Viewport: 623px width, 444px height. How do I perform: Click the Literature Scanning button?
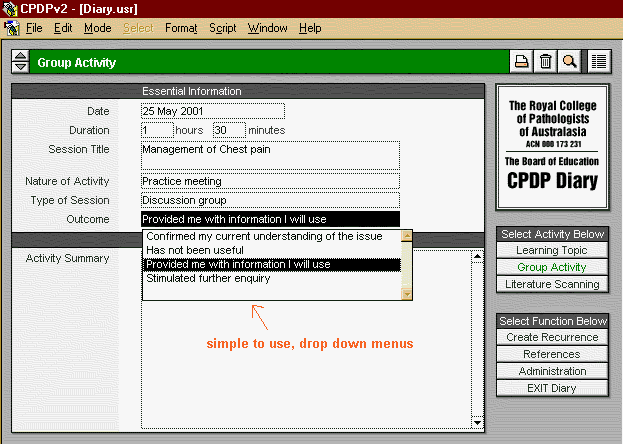click(552, 285)
